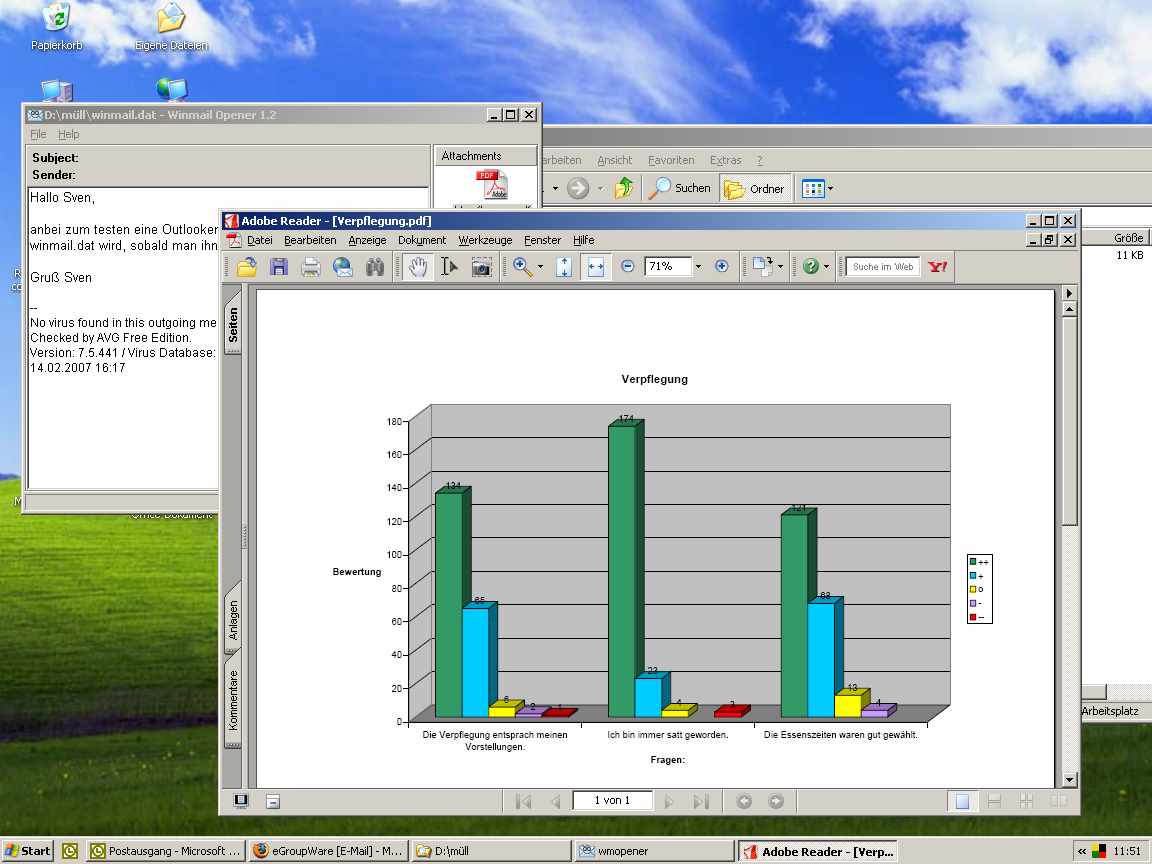Toggle Fit Width page view
1152x864 pixels.
point(596,267)
